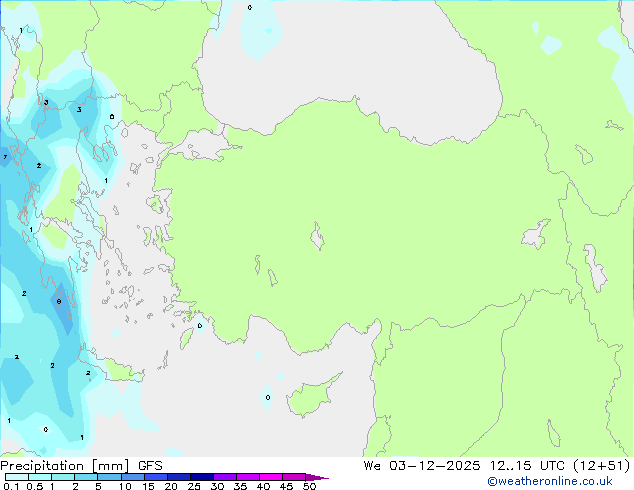Click the '(12+51)' forecast offset text
Image resolution: width=634 pixels, height=490 pixels.
click(602, 466)
